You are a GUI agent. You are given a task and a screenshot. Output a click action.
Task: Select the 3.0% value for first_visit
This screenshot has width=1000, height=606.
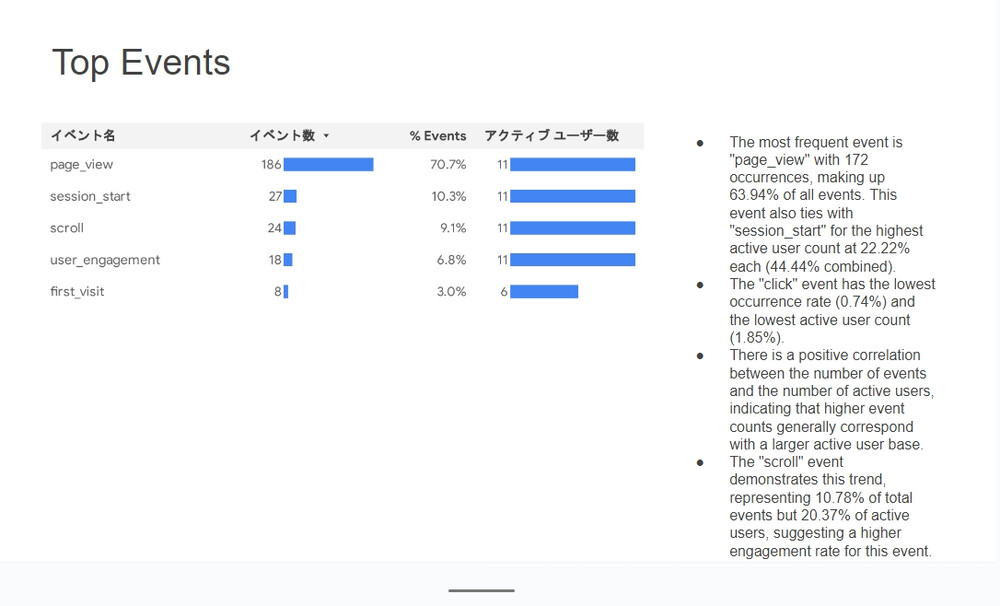pos(450,292)
